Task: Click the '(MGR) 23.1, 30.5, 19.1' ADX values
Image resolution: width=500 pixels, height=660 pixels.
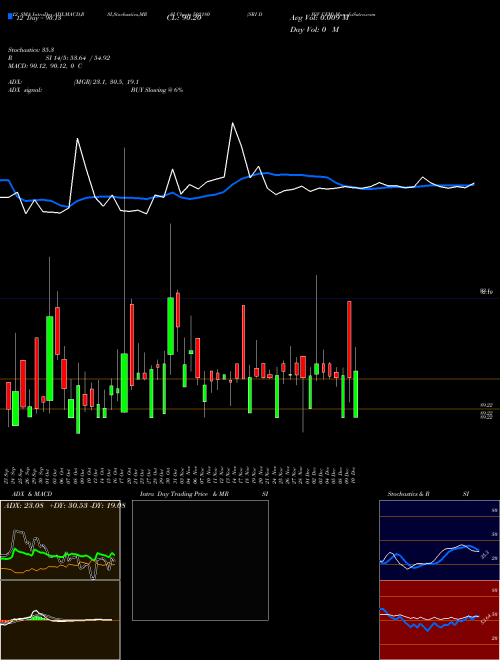Action: point(106,82)
